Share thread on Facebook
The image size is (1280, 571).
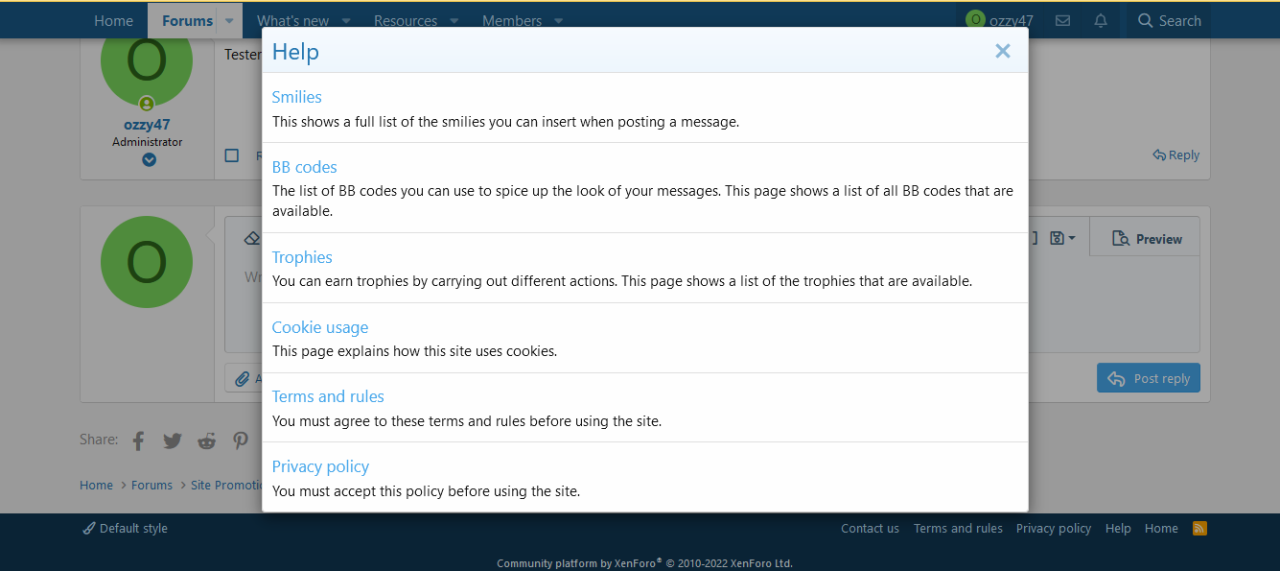point(139,441)
